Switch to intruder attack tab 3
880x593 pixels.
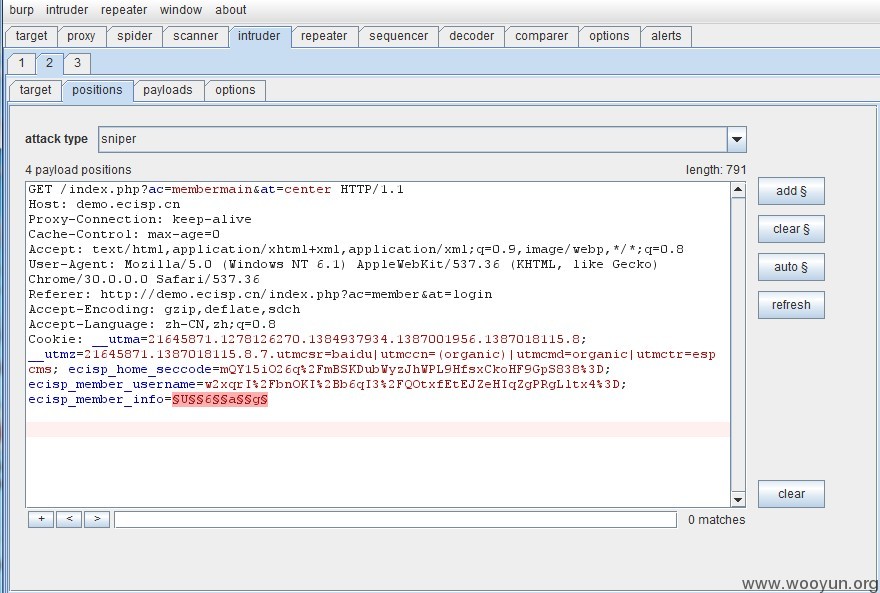[x=77, y=63]
